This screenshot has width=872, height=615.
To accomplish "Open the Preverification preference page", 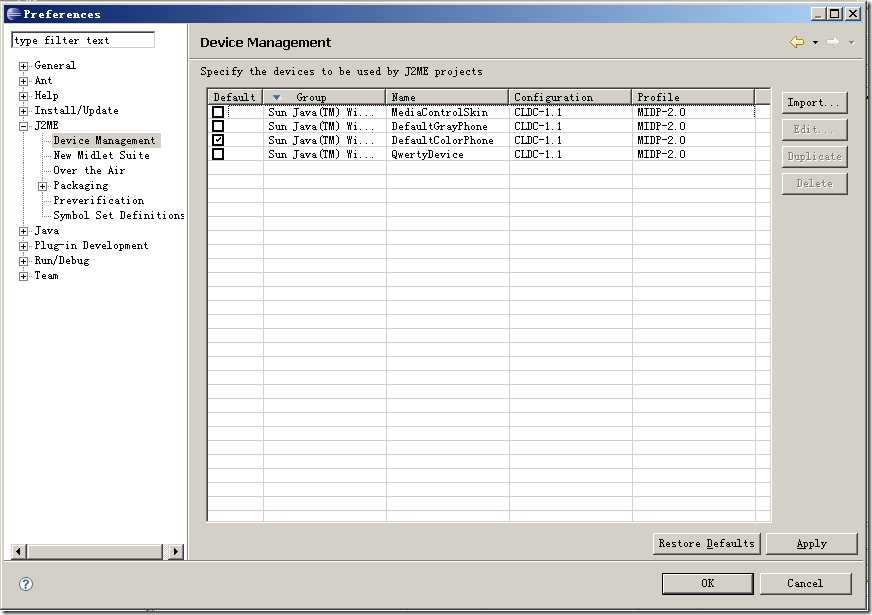I will tap(98, 201).
